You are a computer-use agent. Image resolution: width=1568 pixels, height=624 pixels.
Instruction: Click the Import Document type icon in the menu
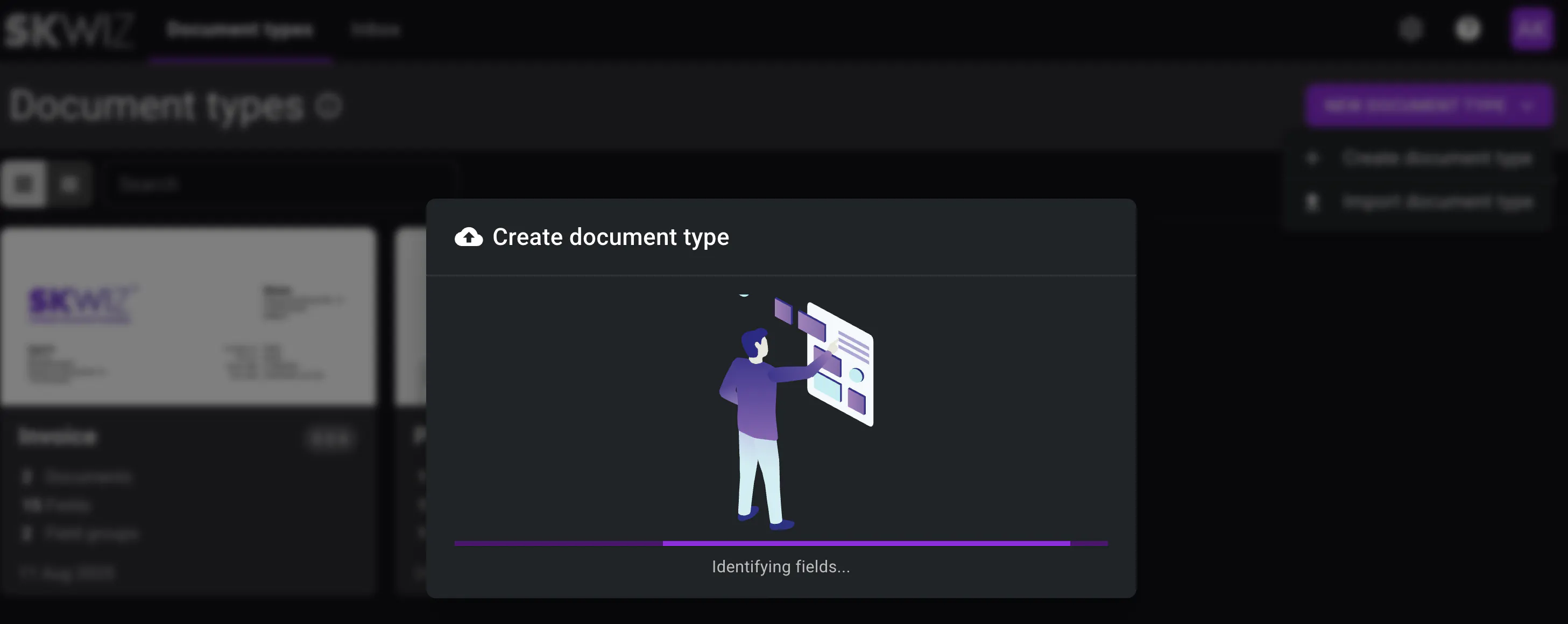pos(1313,201)
